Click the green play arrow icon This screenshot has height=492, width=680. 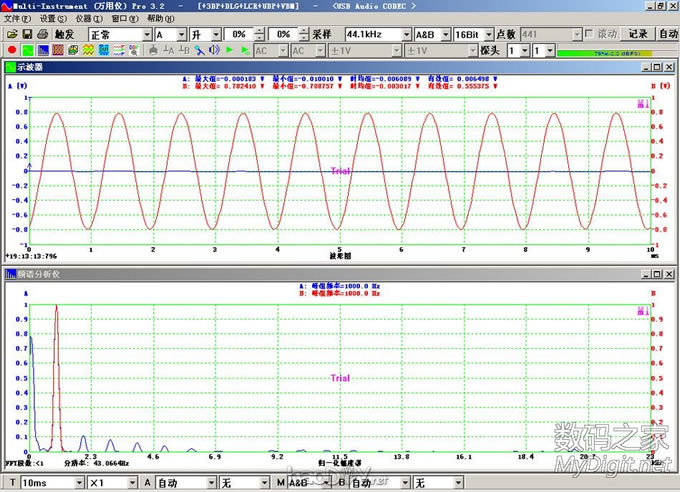coord(229,50)
